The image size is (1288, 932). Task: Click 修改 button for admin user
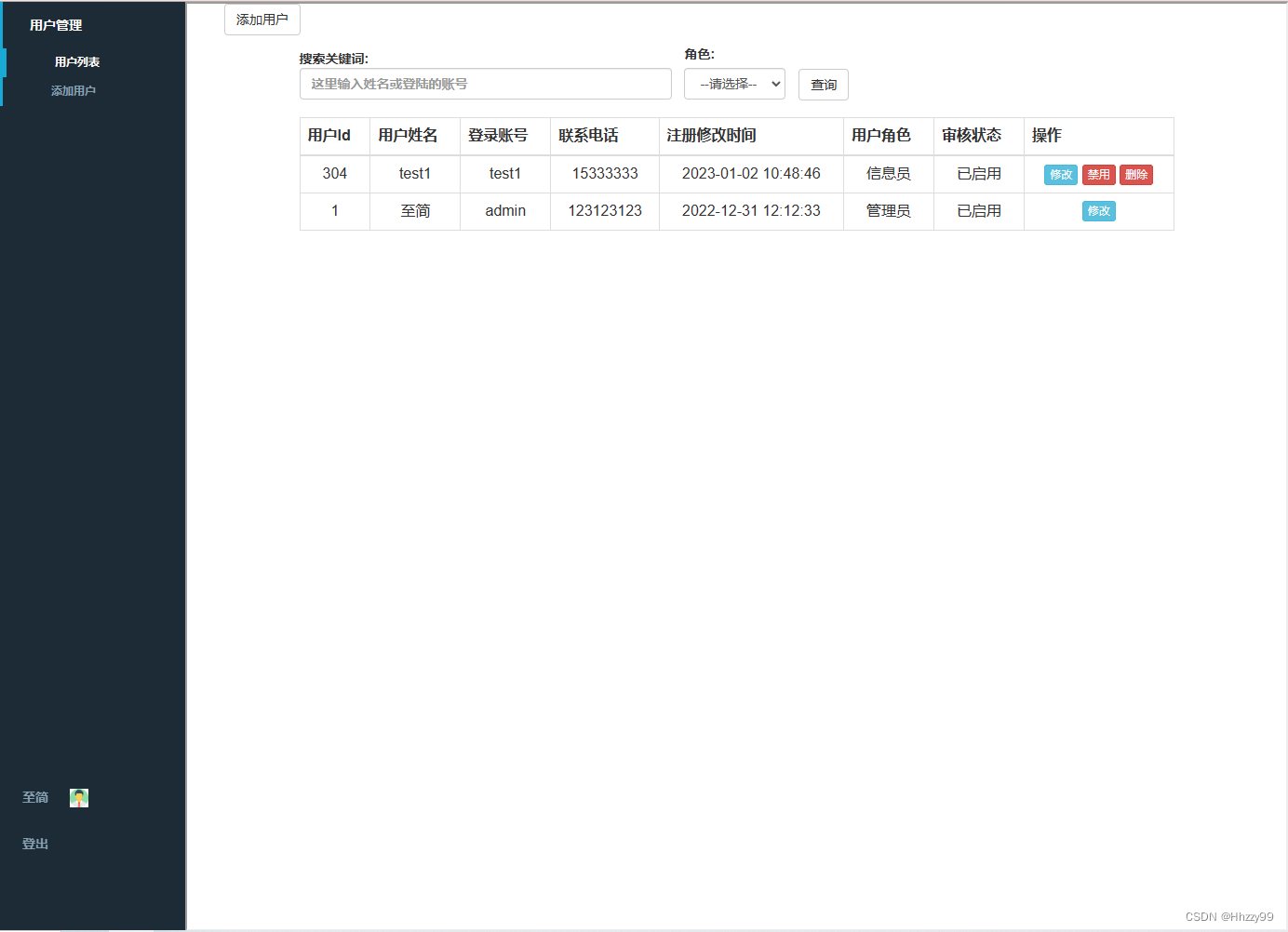coord(1099,211)
